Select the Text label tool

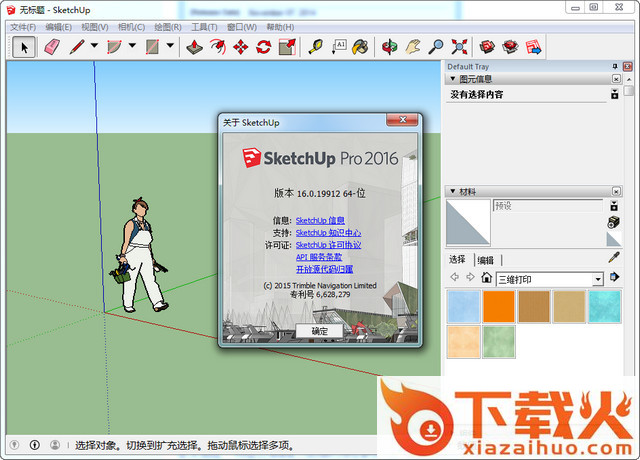click(x=339, y=47)
